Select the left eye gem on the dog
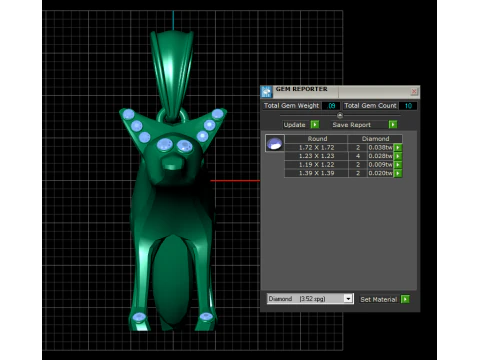 pyautogui.click(x=165, y=145)
